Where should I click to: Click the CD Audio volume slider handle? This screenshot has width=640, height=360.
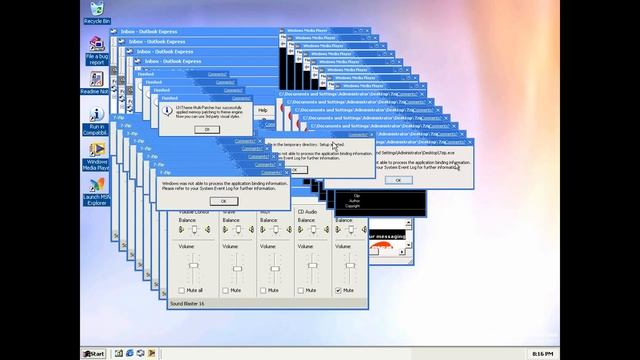point(313,266)
